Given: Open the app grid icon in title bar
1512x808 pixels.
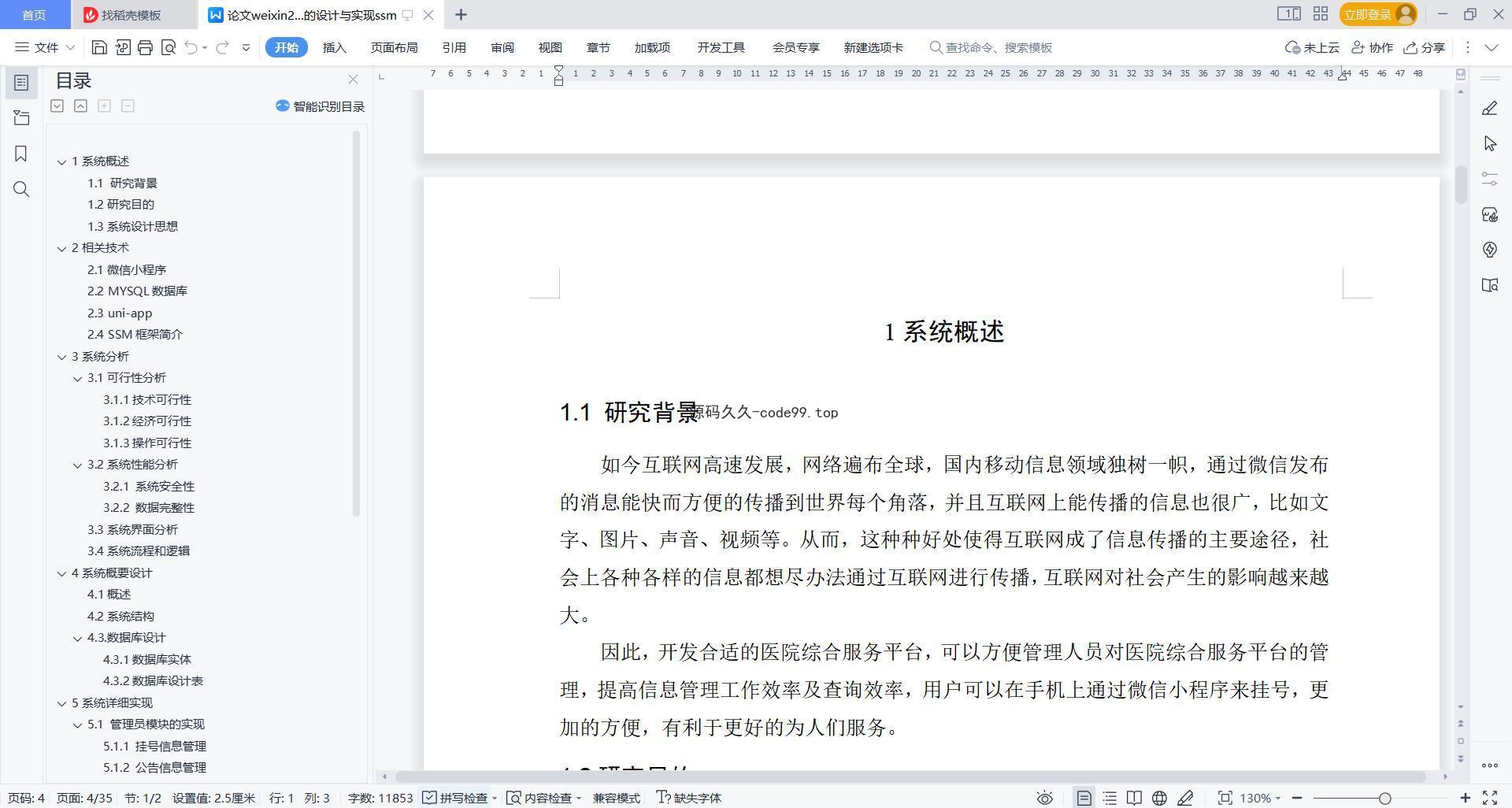Looking at the screenshot, I should [x=1321, y=14].
